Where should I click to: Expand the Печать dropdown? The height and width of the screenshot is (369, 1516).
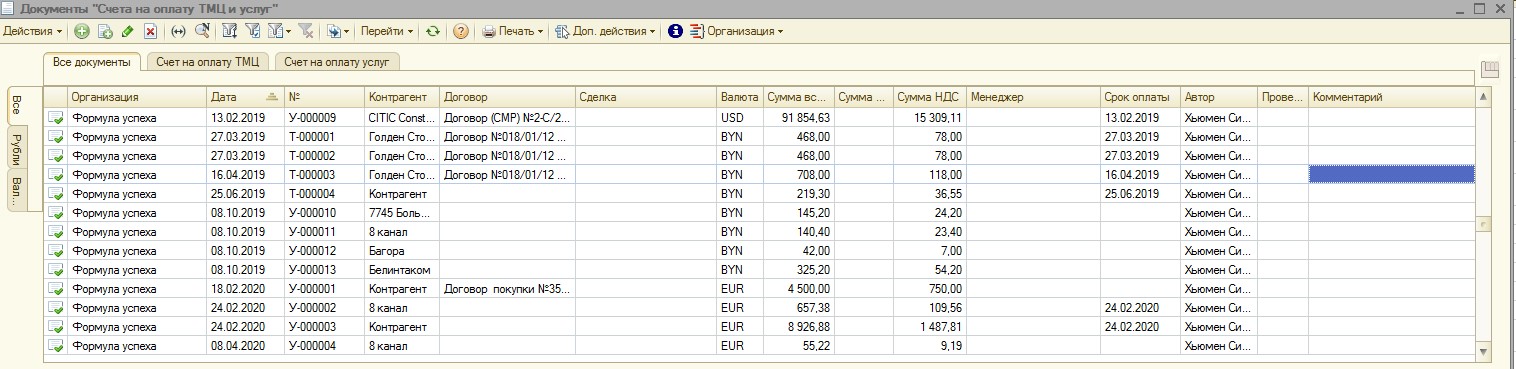(x=513, y=31)
